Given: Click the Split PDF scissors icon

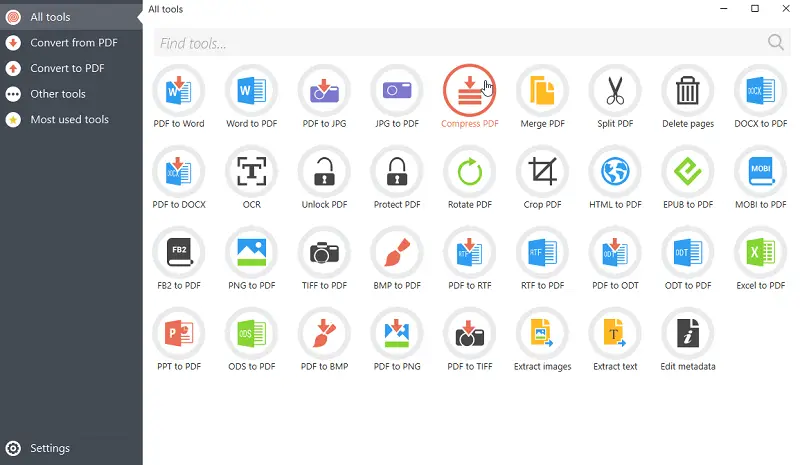Looking at the screenshot, I should click(x=615, y=91).
